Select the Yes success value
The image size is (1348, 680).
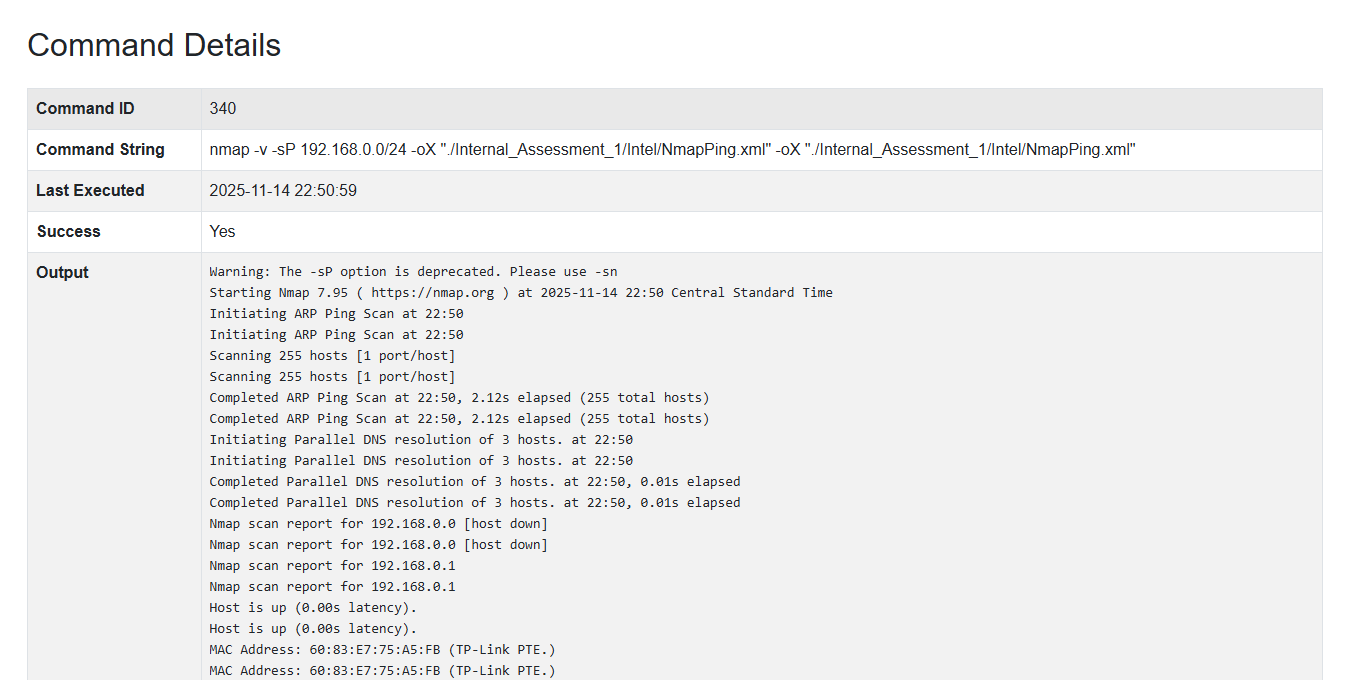coord(222,231)
